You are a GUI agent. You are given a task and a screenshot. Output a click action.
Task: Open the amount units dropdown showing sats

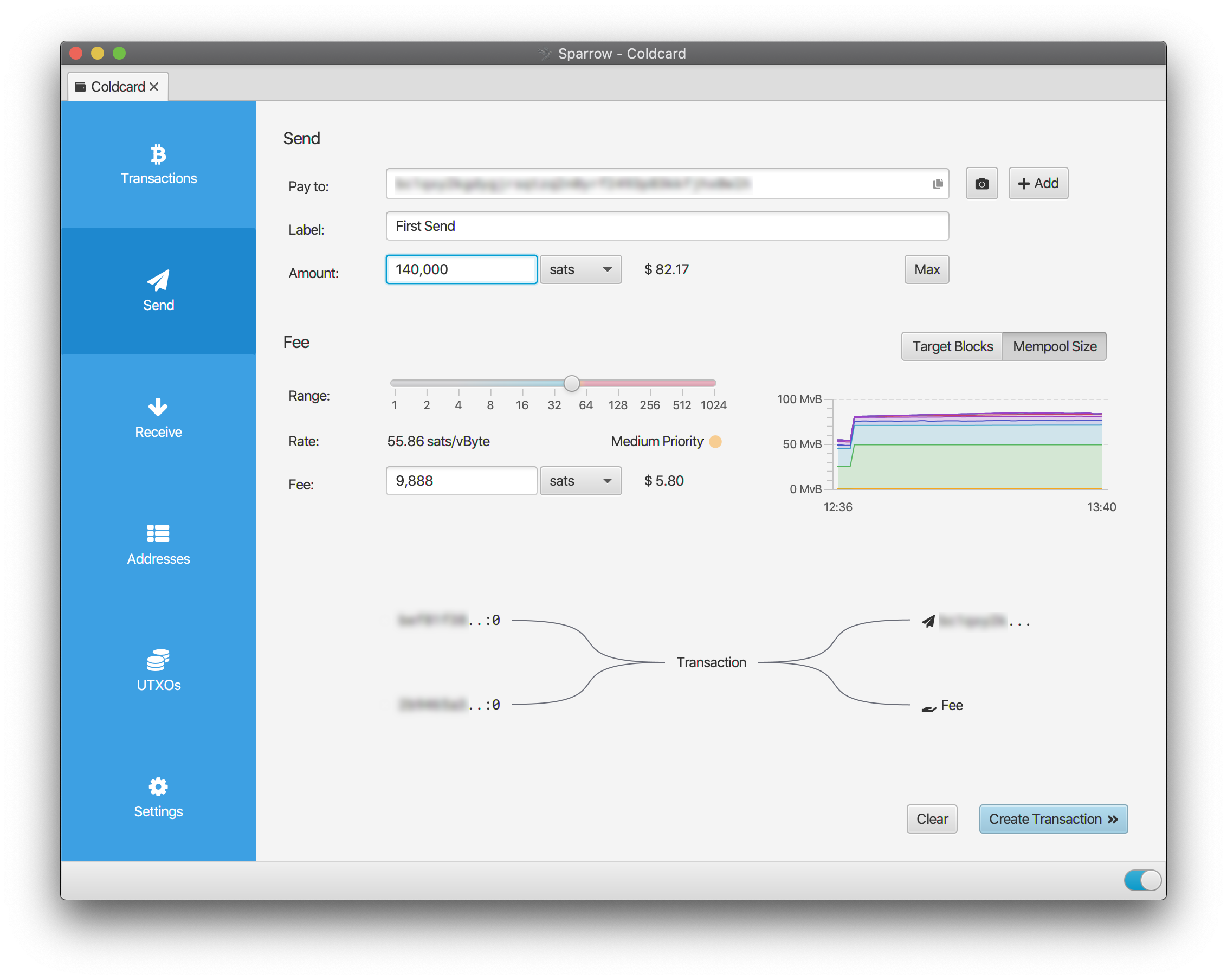580,269
